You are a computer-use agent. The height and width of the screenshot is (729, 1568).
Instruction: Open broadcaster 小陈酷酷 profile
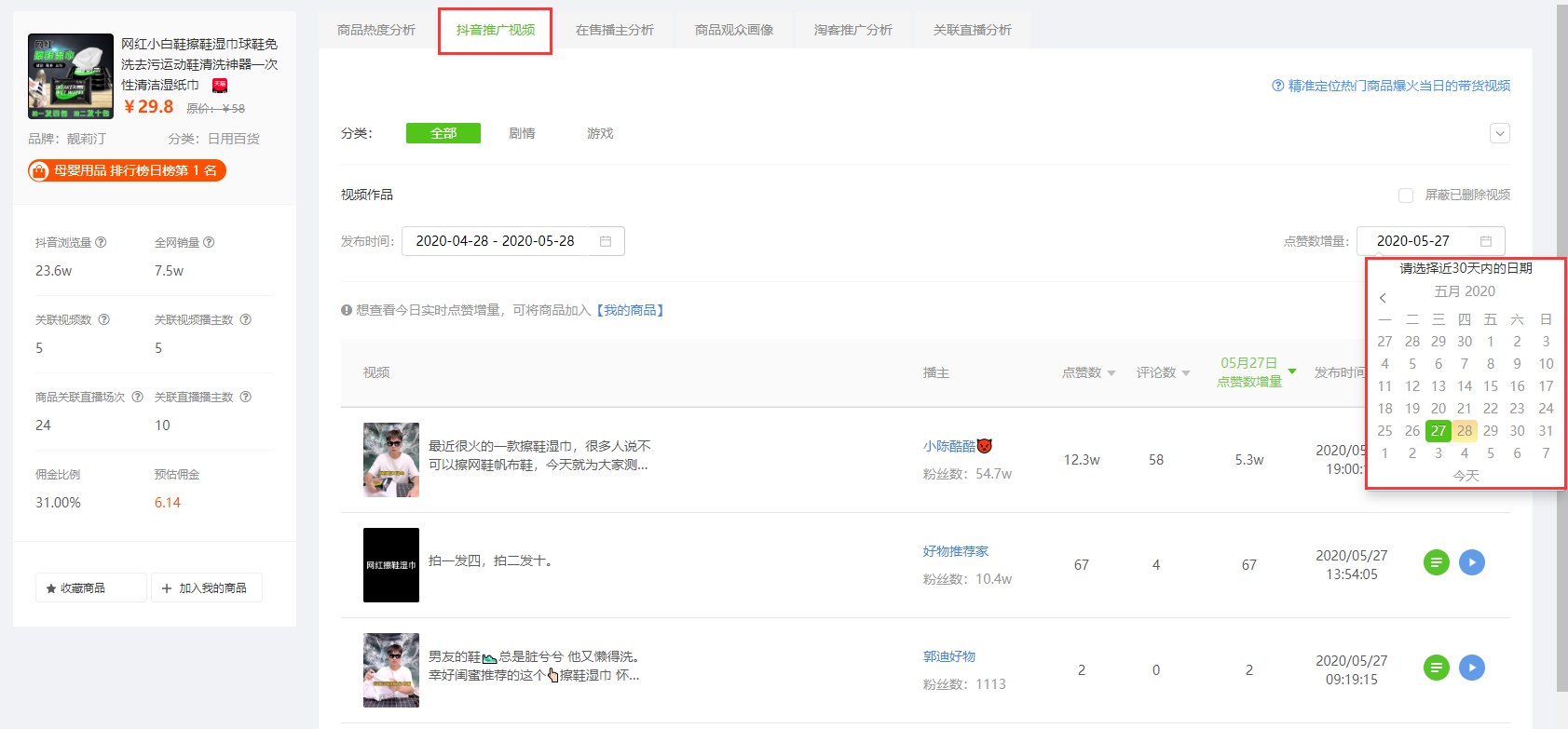[958, 446]
